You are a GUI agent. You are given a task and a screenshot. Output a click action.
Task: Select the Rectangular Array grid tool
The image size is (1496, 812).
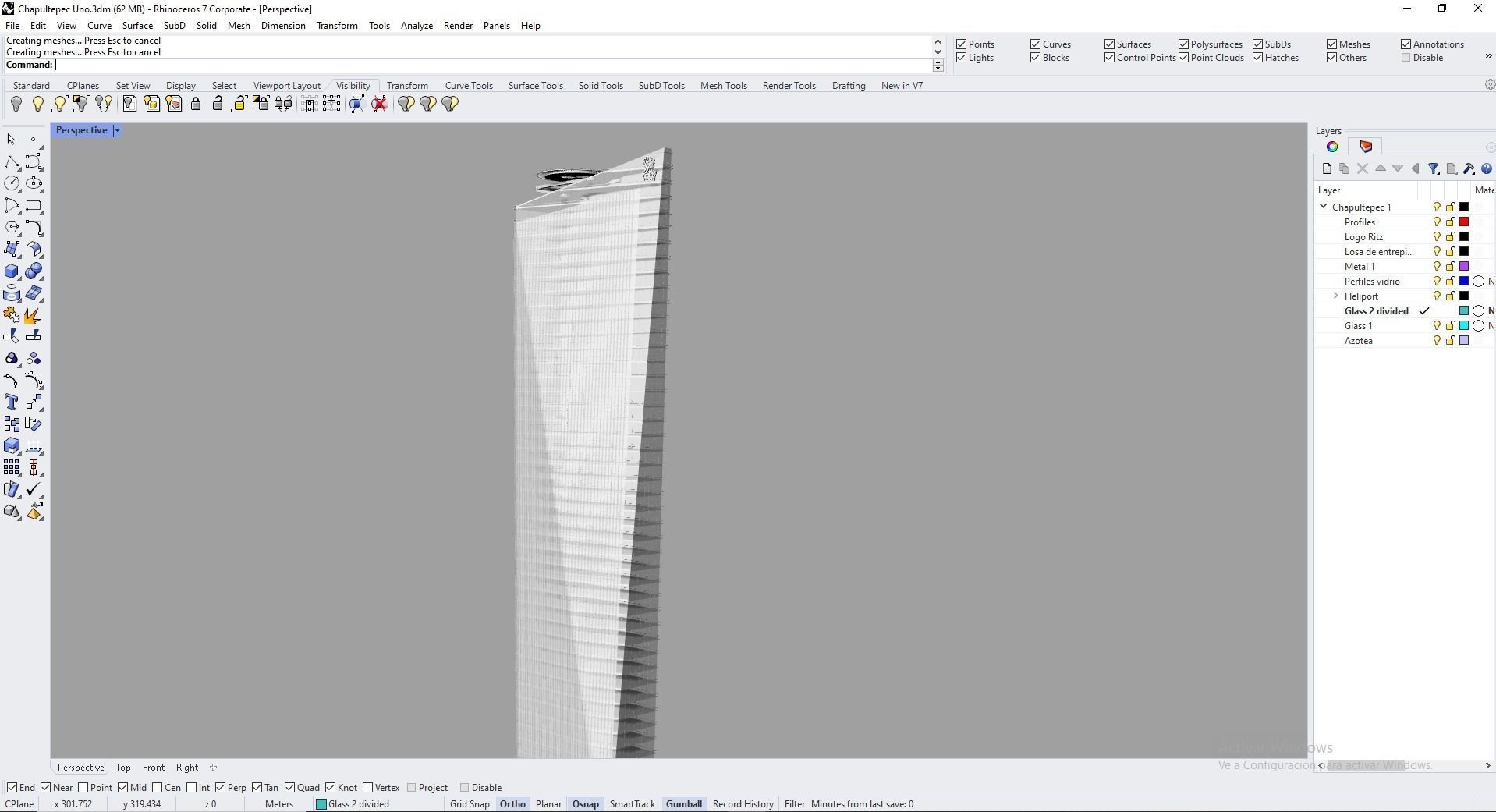[12, 468]
